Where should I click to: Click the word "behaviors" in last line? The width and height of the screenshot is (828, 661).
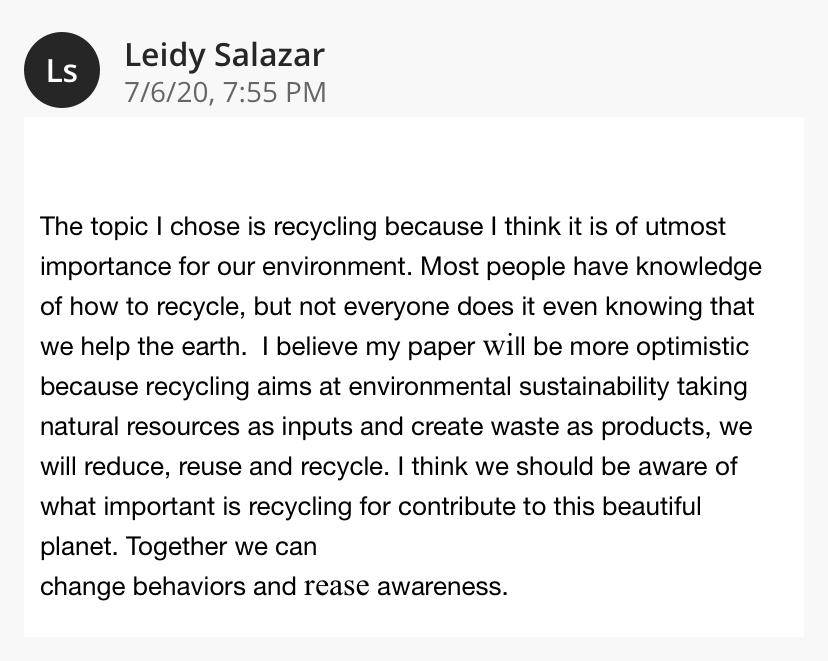click(x=189, y=588)
